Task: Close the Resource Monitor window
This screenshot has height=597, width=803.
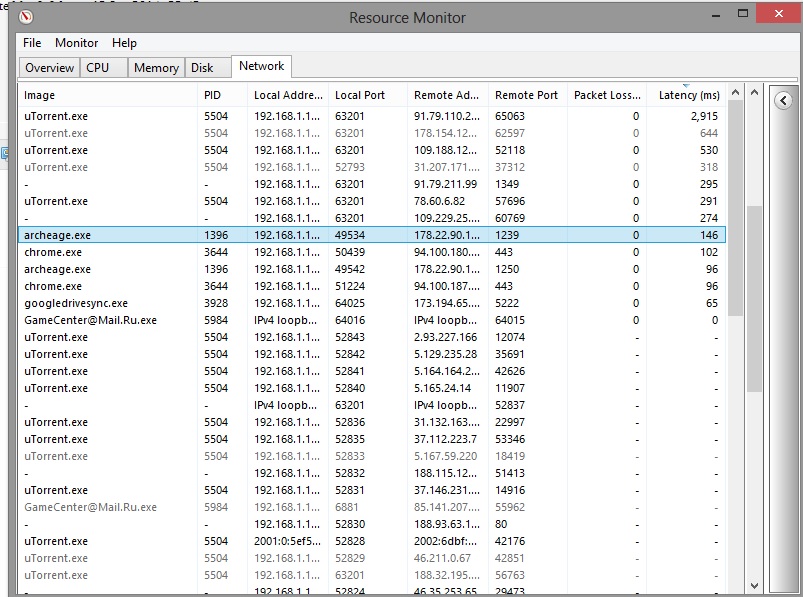Action: coord(777,15)
